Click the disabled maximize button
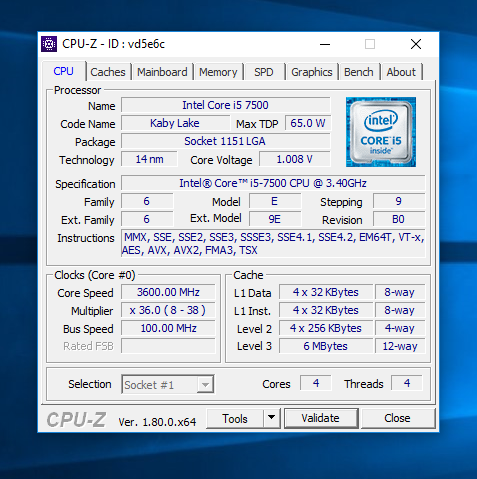The height and width of the screenshot is (479, 477). pos(370,44)
